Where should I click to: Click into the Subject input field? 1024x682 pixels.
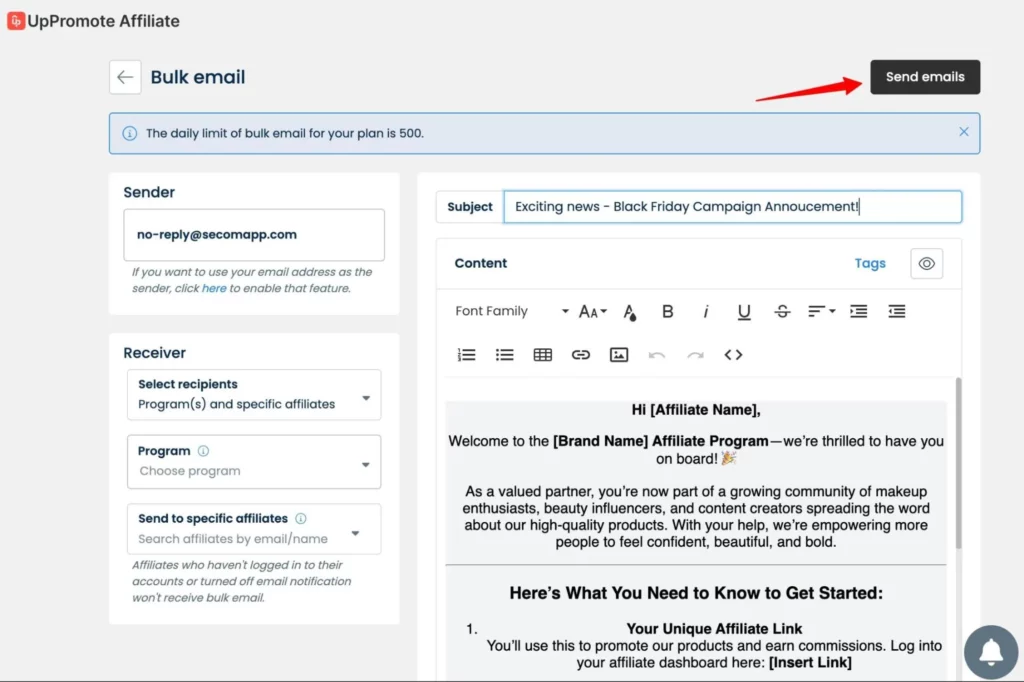(x=732, y=207)
